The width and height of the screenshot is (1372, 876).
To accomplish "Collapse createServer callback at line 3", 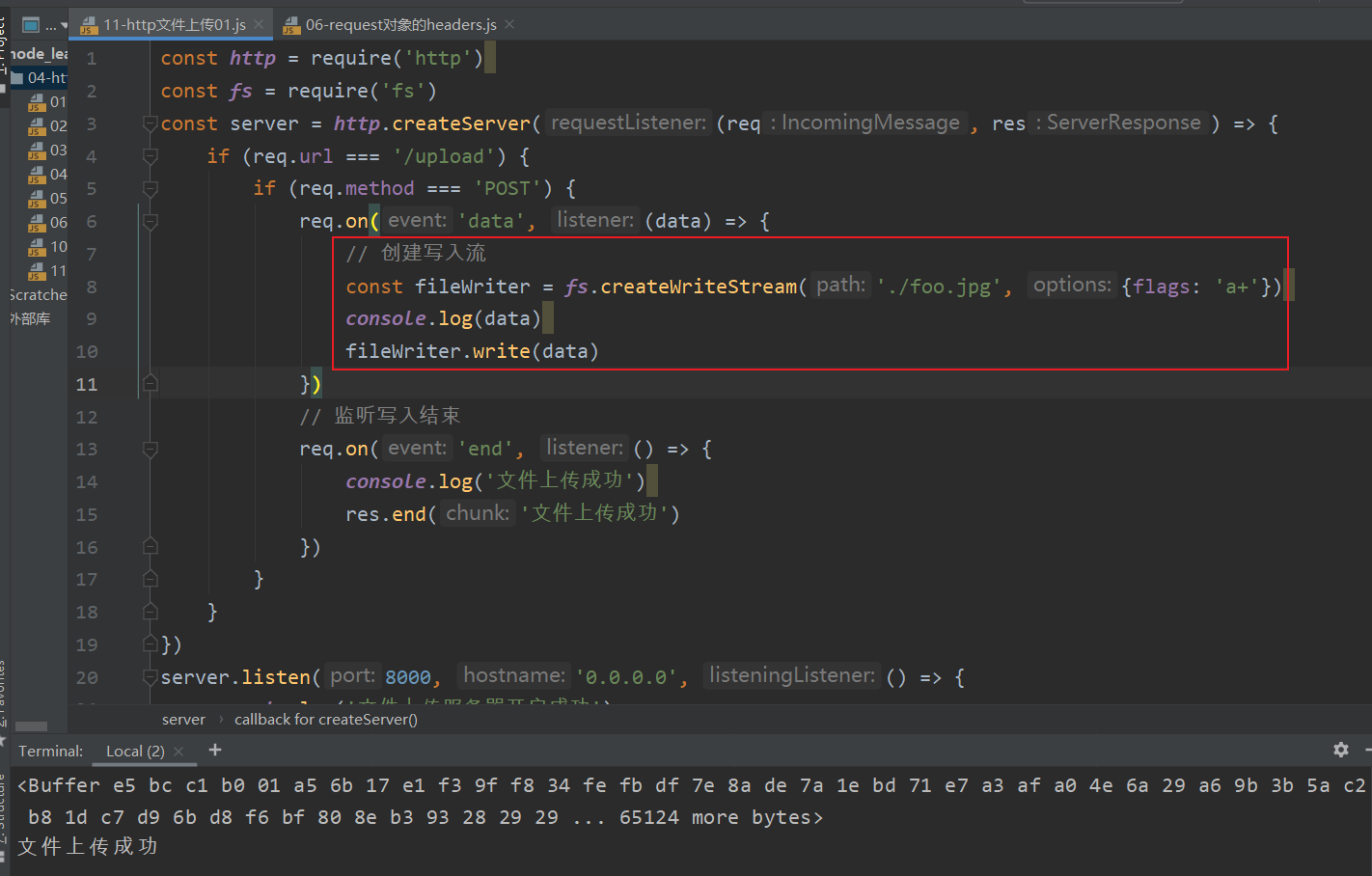I will coord(150,123).
